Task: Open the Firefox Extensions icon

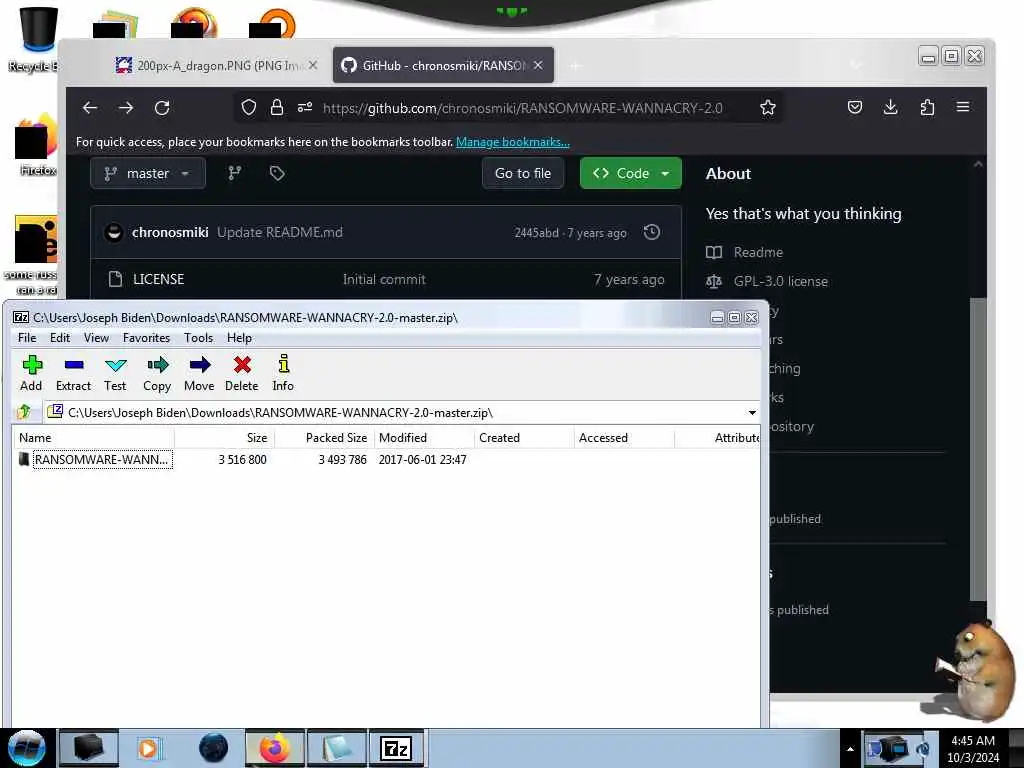Action: pyautogui.click(x=927, y=108)
